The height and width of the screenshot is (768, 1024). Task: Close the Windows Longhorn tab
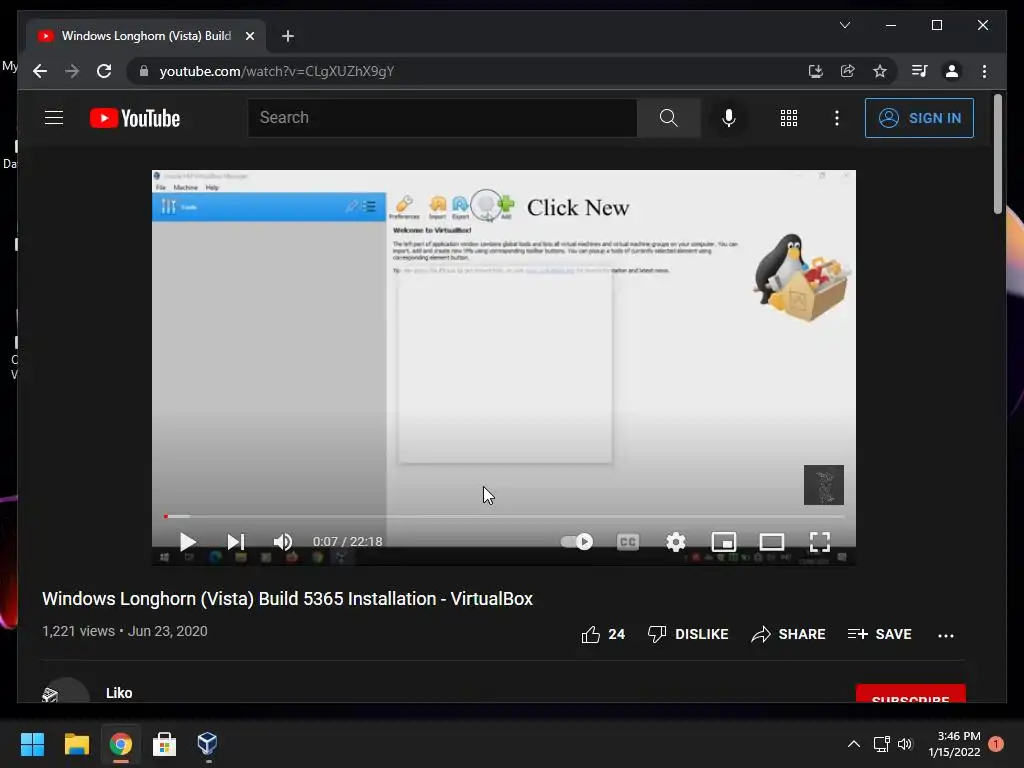coord(249,36)
